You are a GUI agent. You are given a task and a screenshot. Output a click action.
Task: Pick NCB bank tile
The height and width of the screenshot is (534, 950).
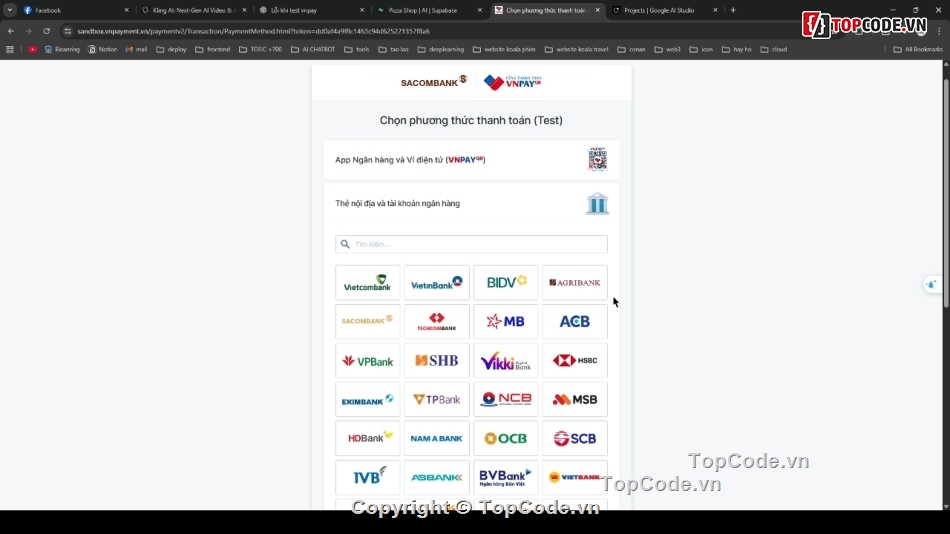pos(506,399)
